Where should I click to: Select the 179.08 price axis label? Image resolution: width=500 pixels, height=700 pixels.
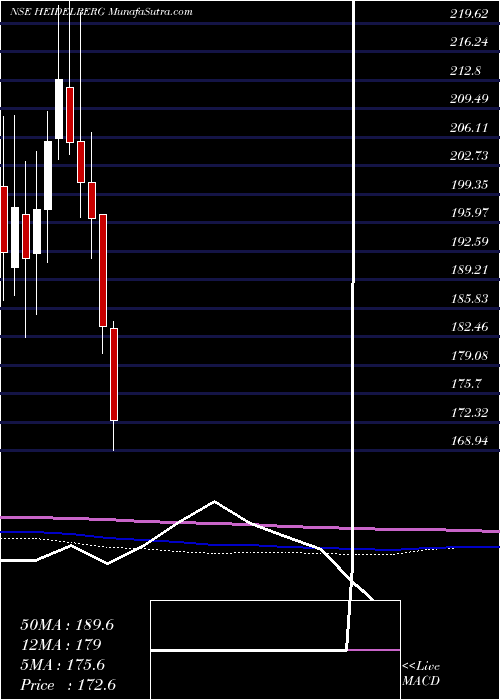pos(469,356)
